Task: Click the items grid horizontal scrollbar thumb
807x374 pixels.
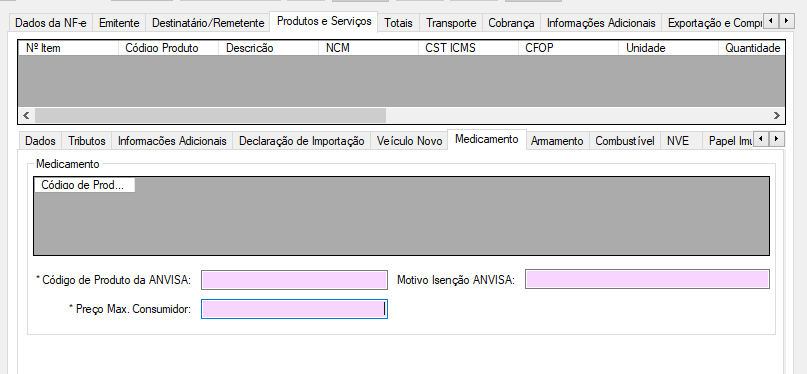Action: click(210, 115)
